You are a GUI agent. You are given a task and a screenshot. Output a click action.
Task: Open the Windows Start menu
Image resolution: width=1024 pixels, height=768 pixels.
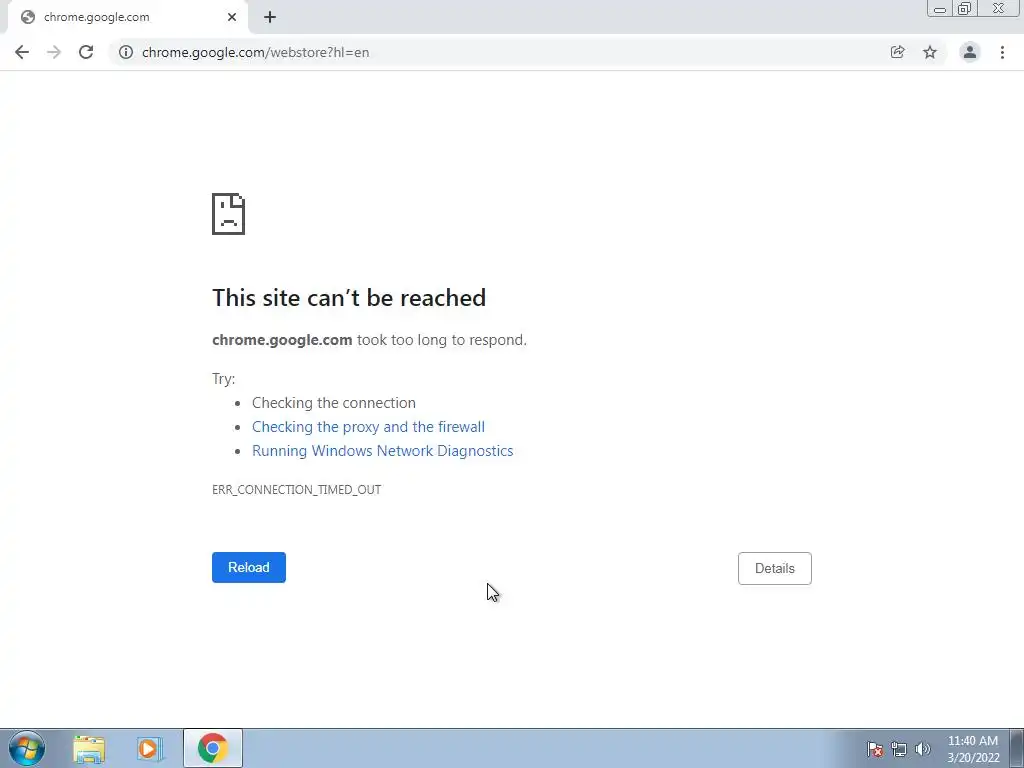click(27, 748)
